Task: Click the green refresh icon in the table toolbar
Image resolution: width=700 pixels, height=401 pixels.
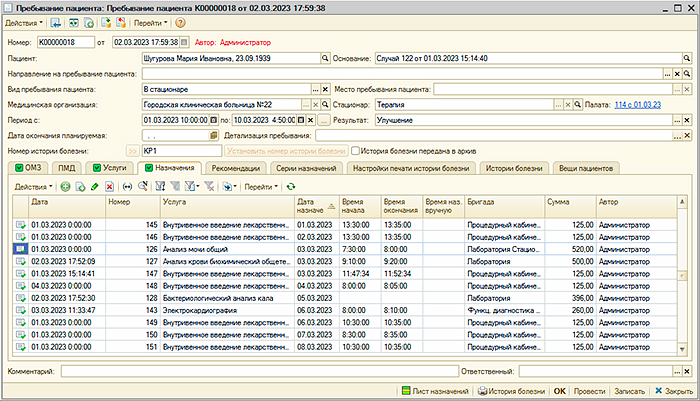Action: pyautogui.click(x=290, y=186)
